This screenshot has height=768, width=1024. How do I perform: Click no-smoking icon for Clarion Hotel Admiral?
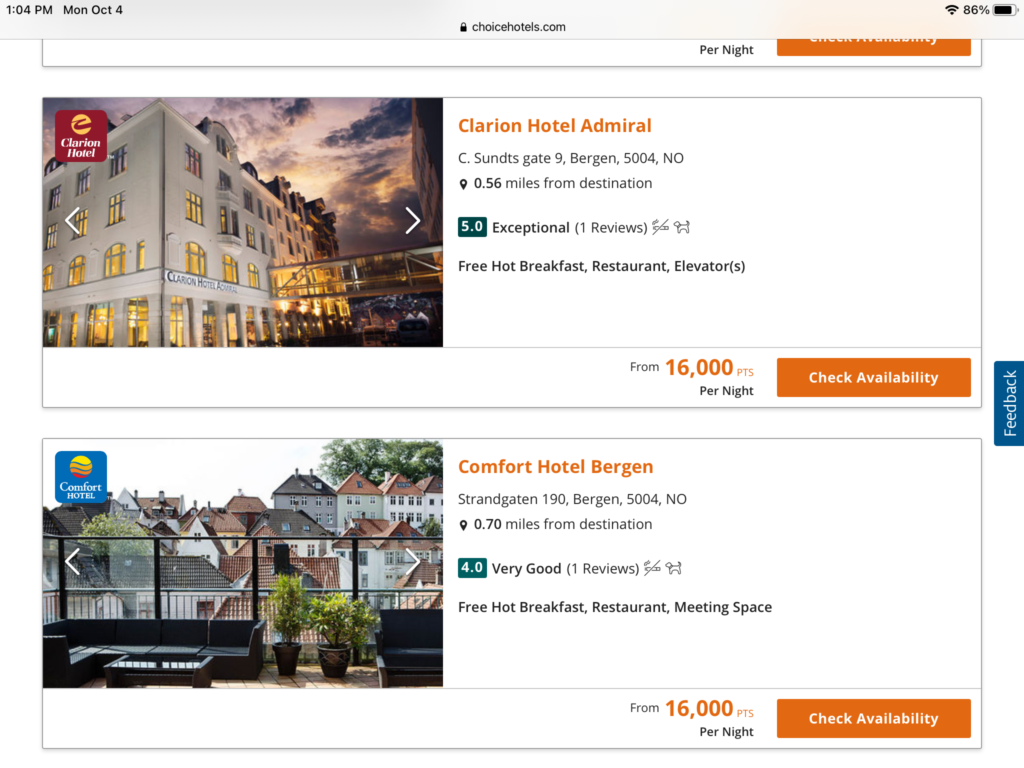pos(660,227)
